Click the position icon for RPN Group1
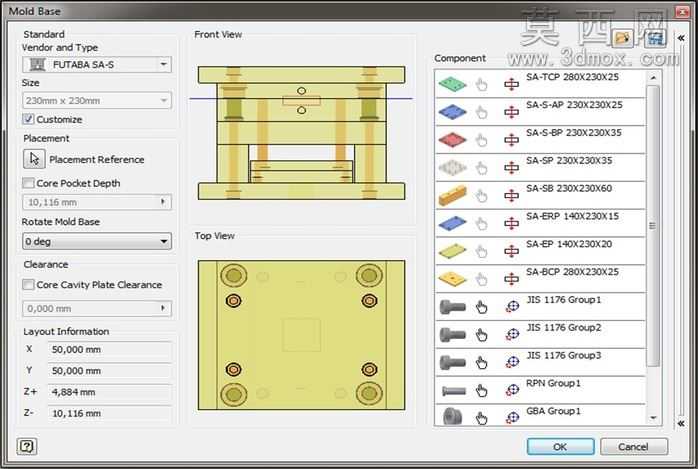The image size is (698, 469). 512,390
